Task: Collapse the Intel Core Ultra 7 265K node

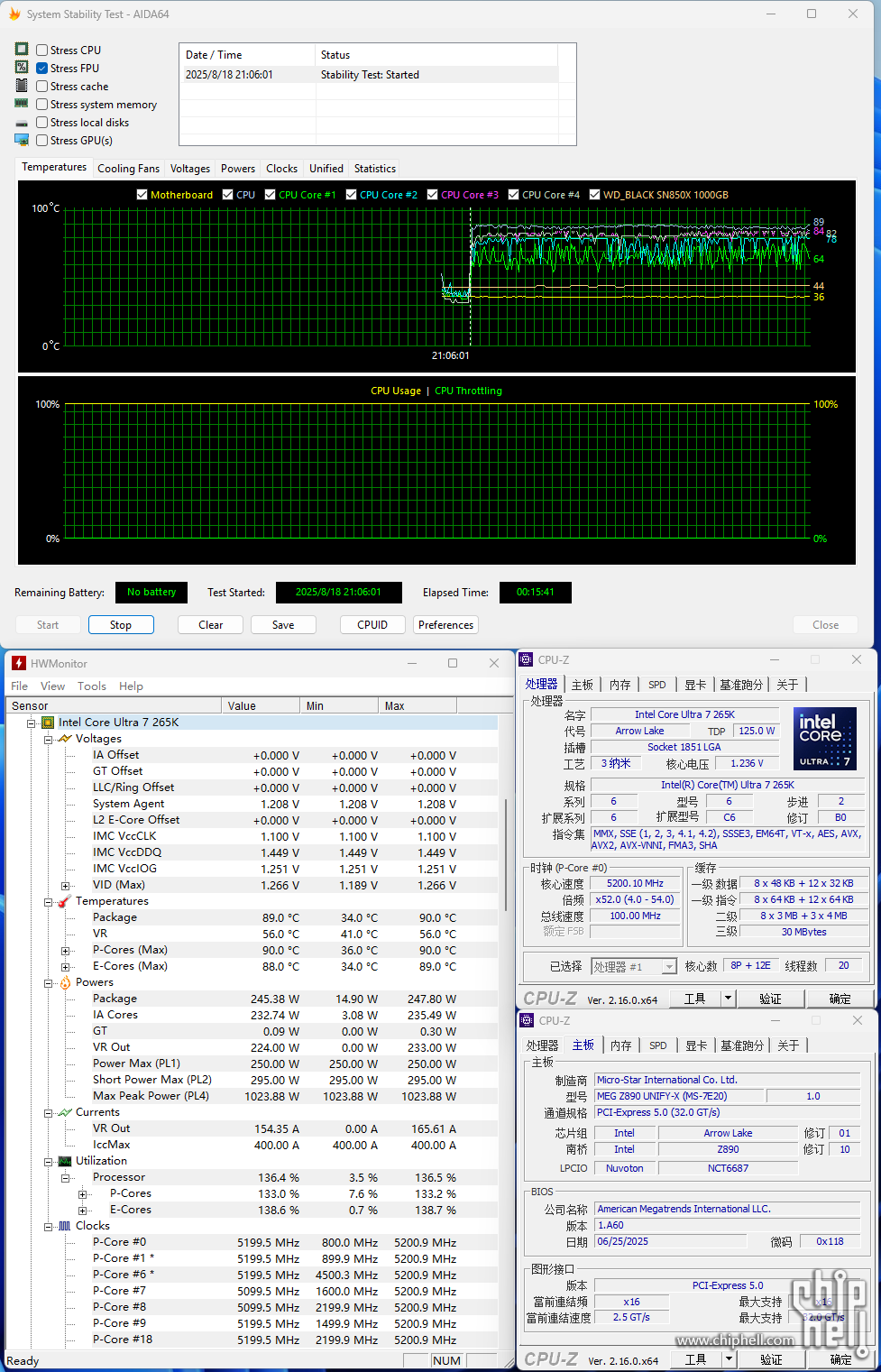Action: coord(32,723)
